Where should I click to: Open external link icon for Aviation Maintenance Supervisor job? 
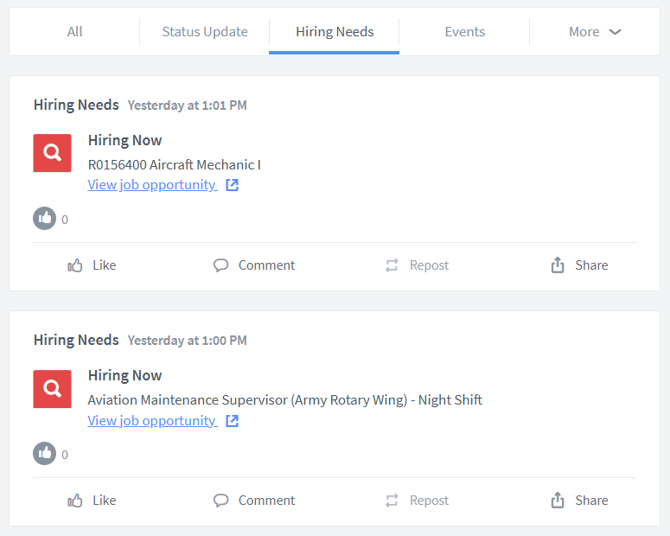point(232,421)
